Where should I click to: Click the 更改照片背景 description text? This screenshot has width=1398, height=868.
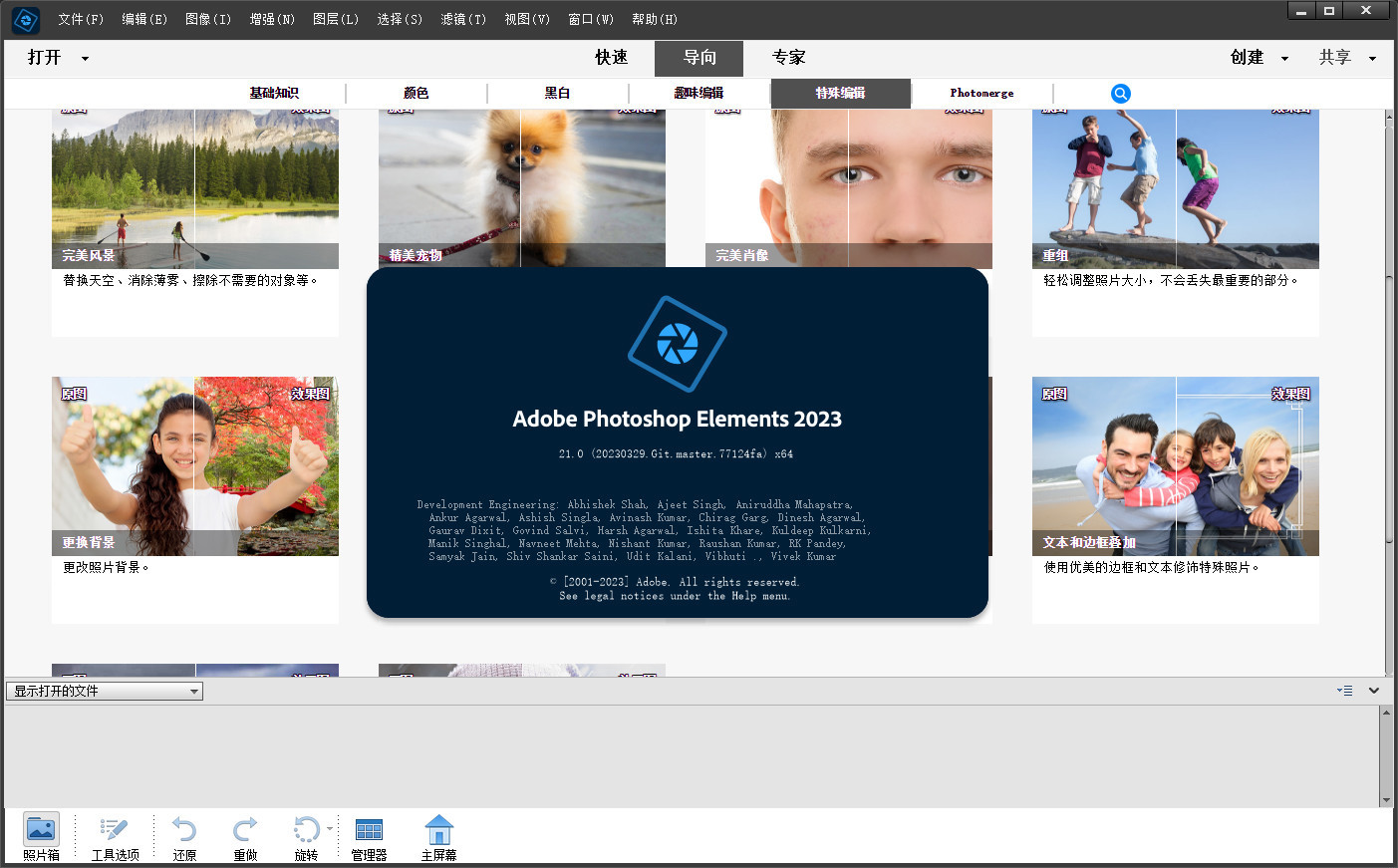click(106, 567)
